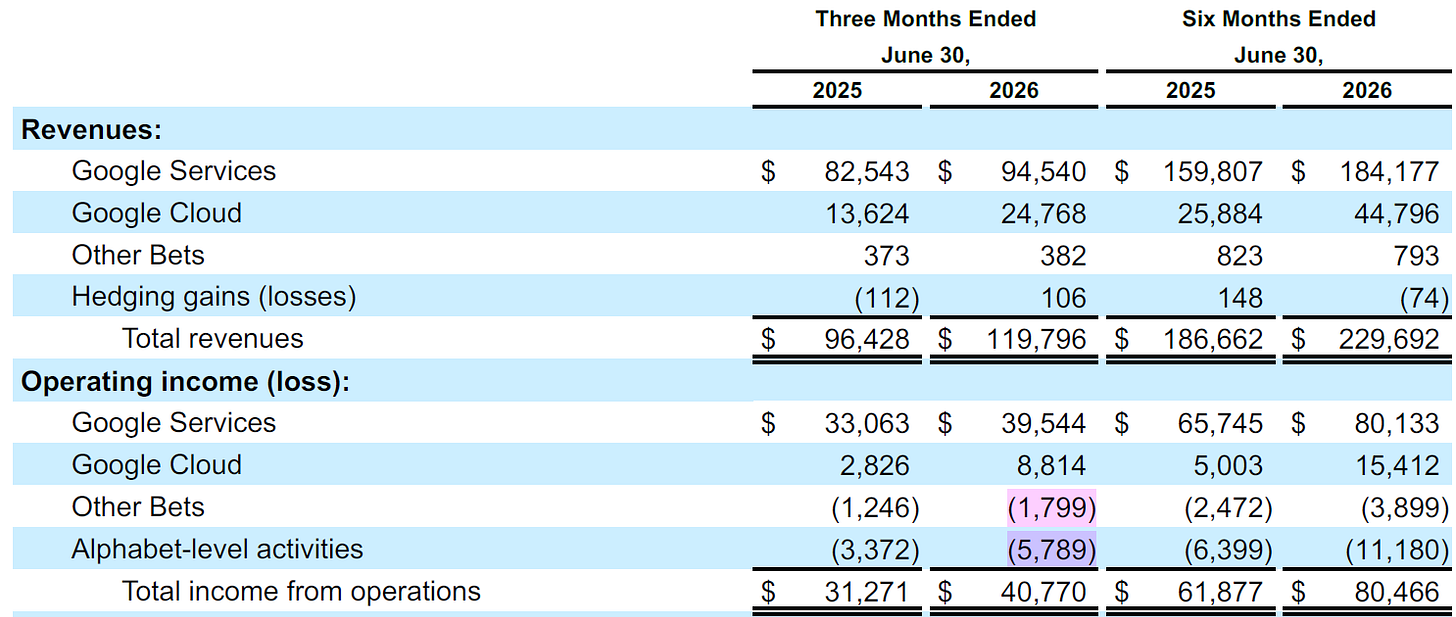Select the "Total revenues" row label
The height and width of the screenshot is (617, 1456).
[213, 339]
